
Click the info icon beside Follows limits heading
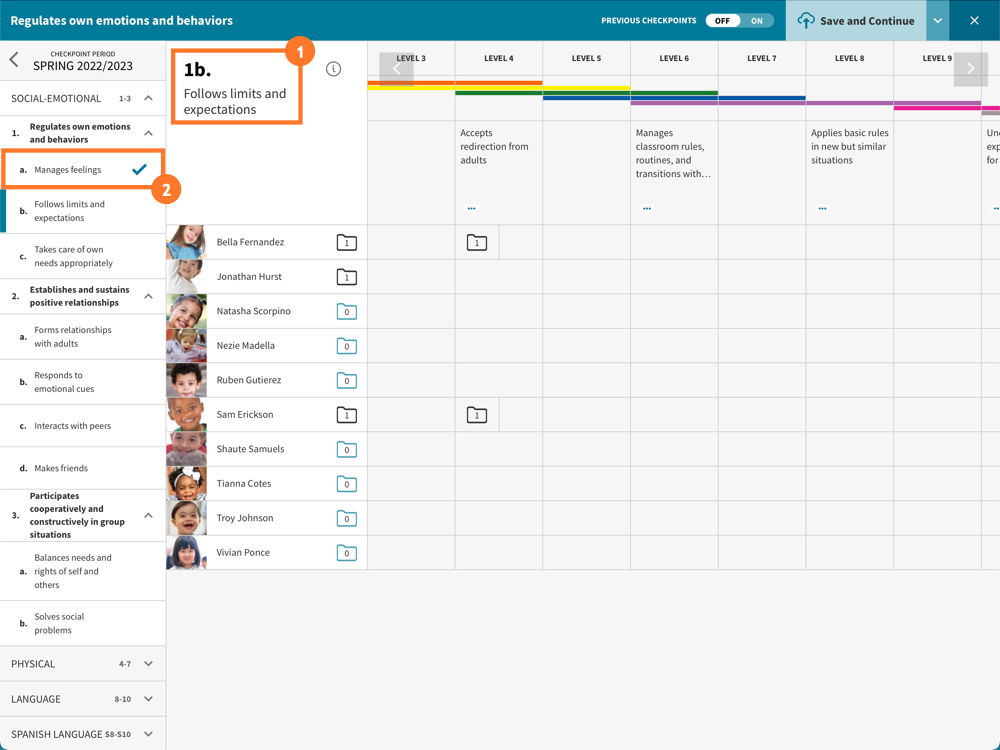coord(333,69)
